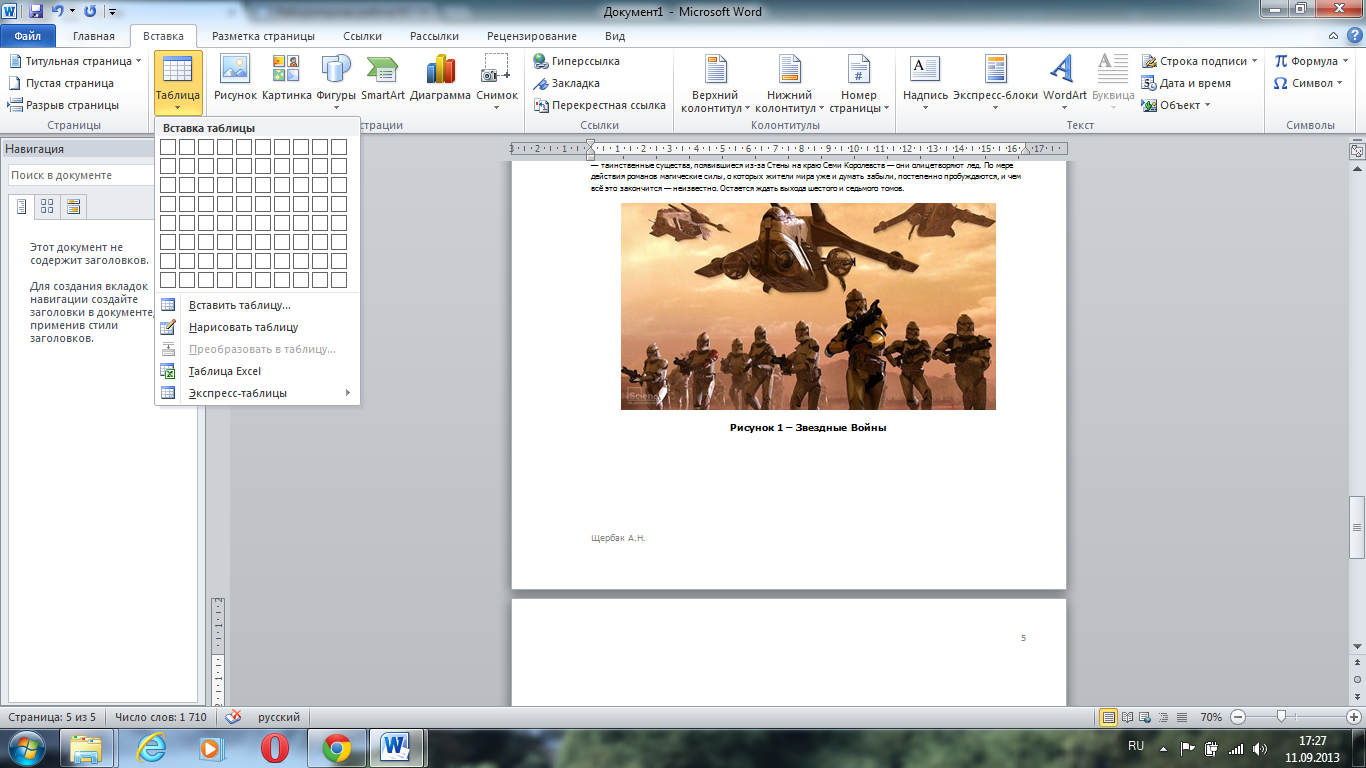Choose Нарисовать таблицу menu item
The height and width of the screenshot is (768, 1366).
[257, 327]
